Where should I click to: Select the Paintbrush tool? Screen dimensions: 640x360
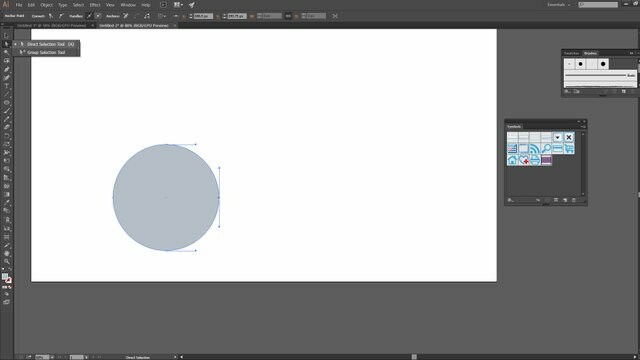[6, 111]
